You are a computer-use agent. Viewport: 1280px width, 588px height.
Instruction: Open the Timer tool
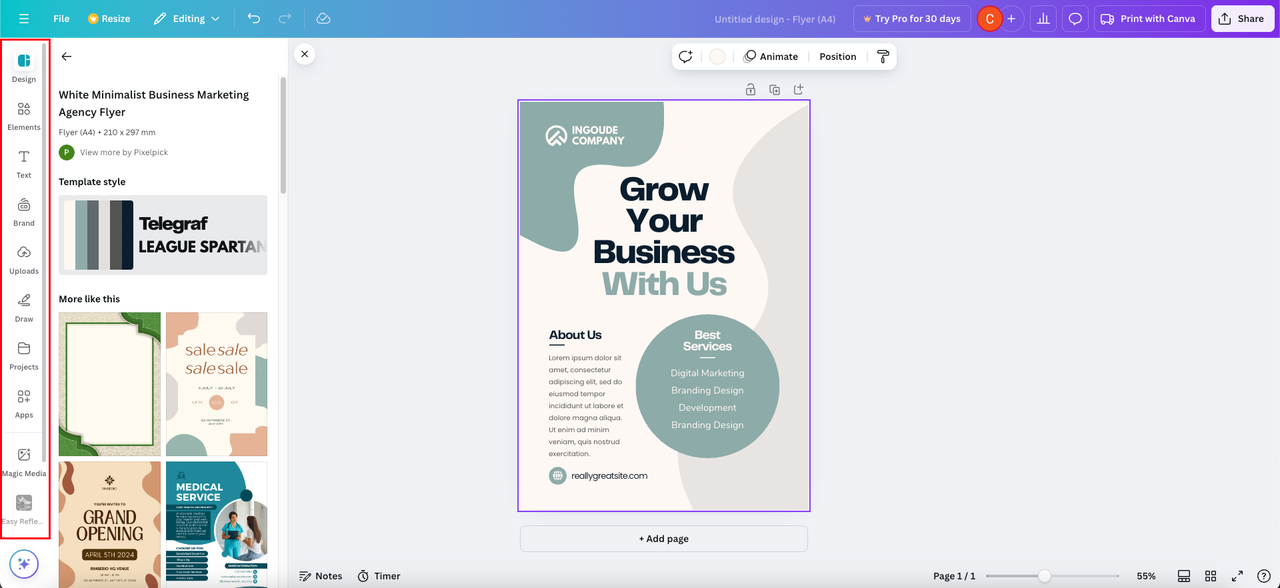click(379, 576)
